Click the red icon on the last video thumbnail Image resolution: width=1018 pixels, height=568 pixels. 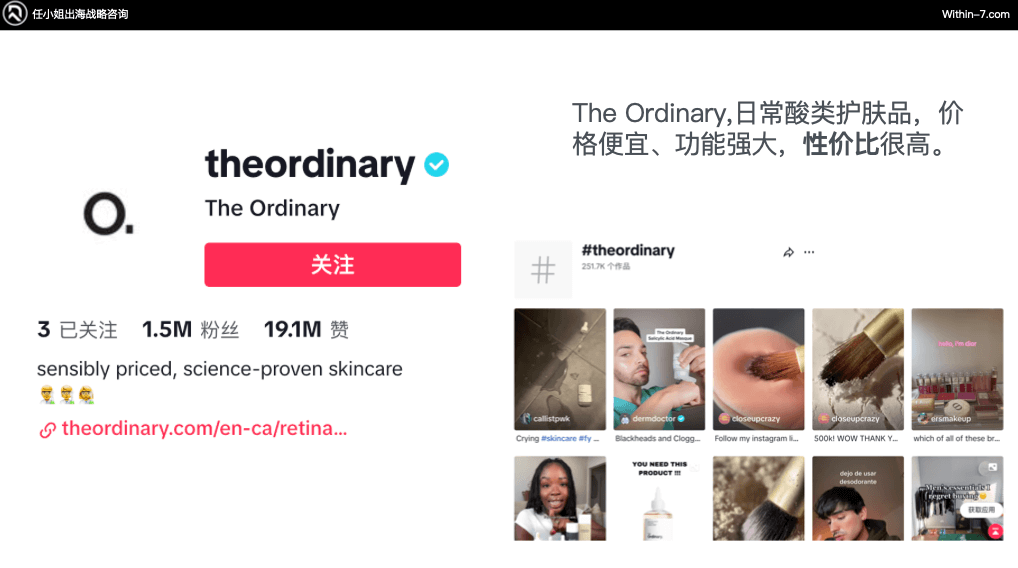pyautogui.click(x=995, y=532)
